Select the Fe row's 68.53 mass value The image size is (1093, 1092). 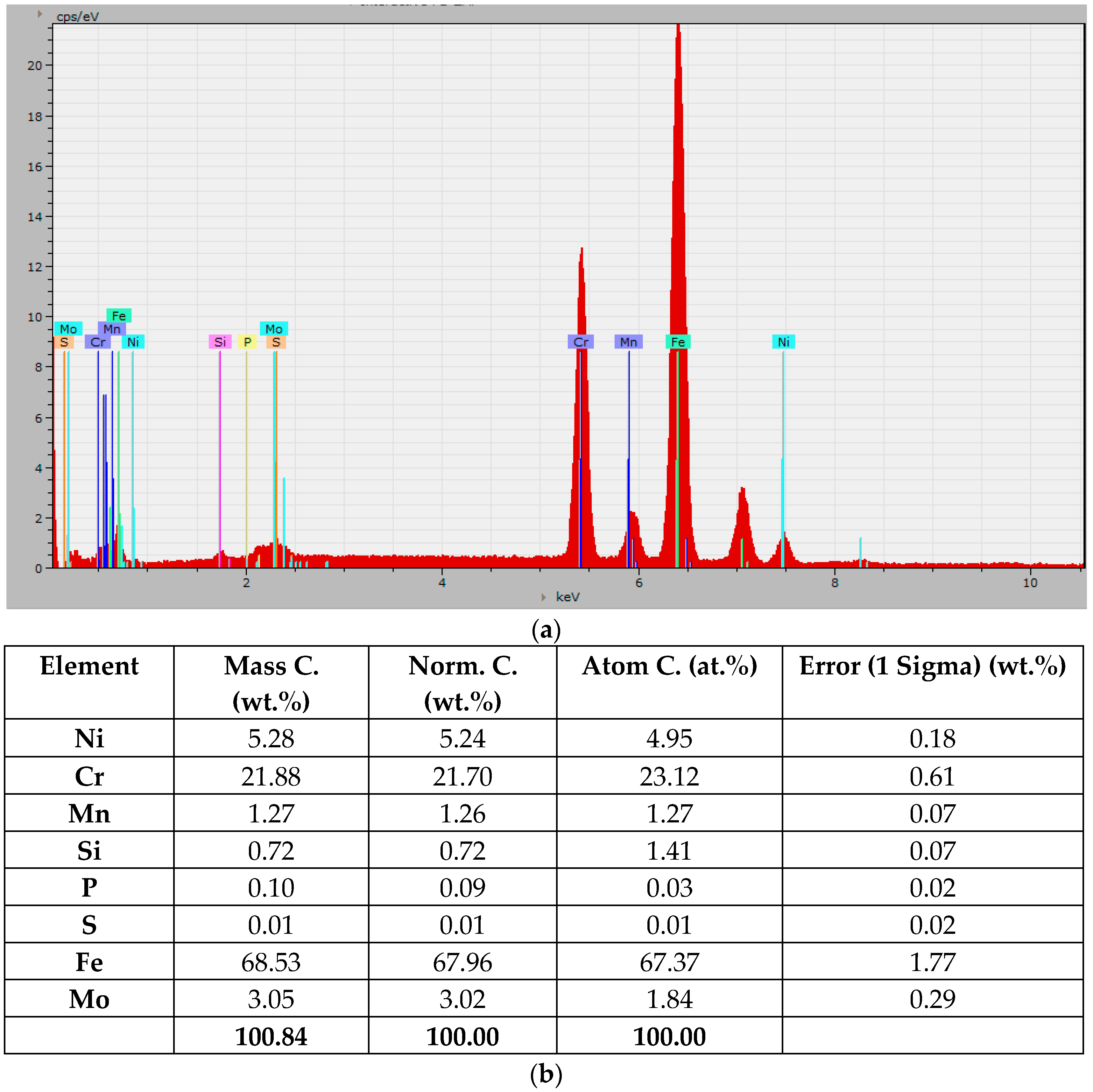(x=271, y=962)
